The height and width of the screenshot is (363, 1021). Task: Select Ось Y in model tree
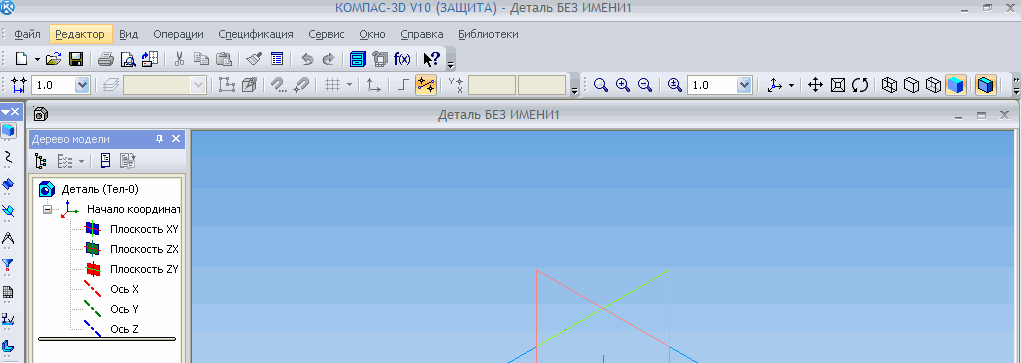click(125, 309)
